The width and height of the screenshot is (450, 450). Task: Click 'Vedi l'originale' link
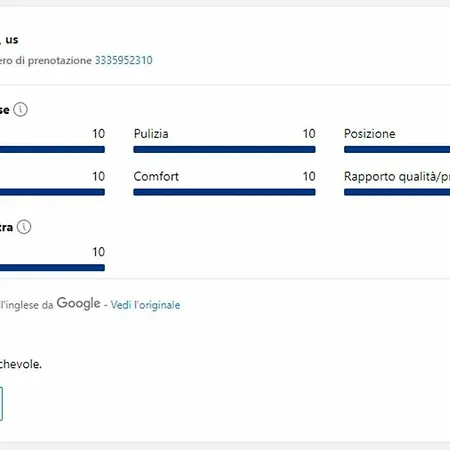[145, 305]
